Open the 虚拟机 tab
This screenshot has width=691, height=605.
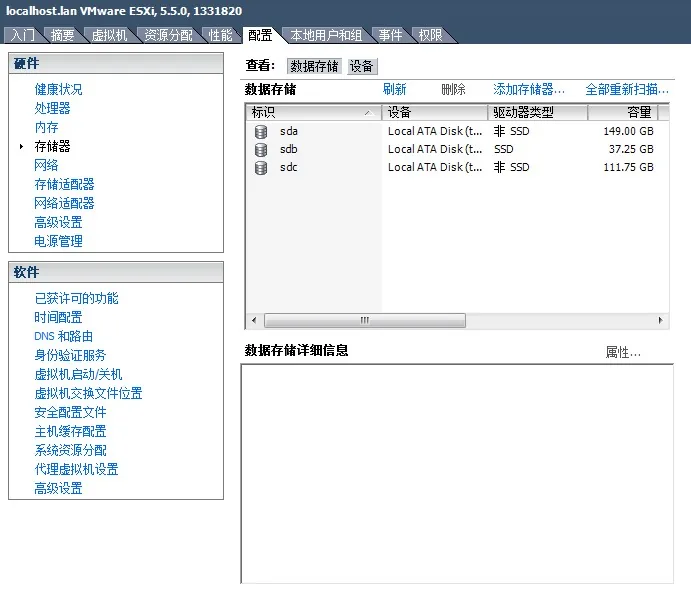(109, 35)
